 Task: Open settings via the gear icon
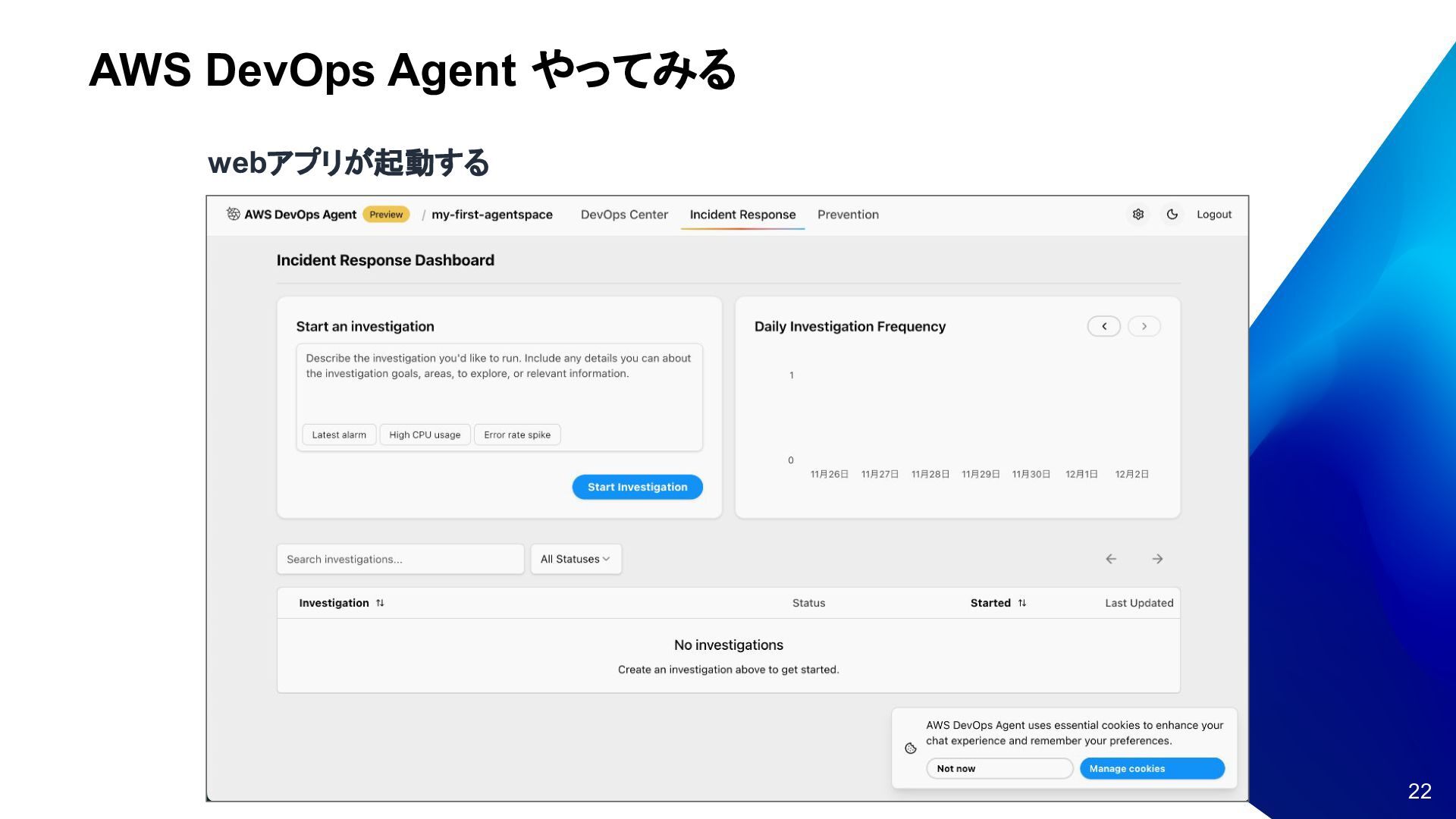click(1138, 215)
